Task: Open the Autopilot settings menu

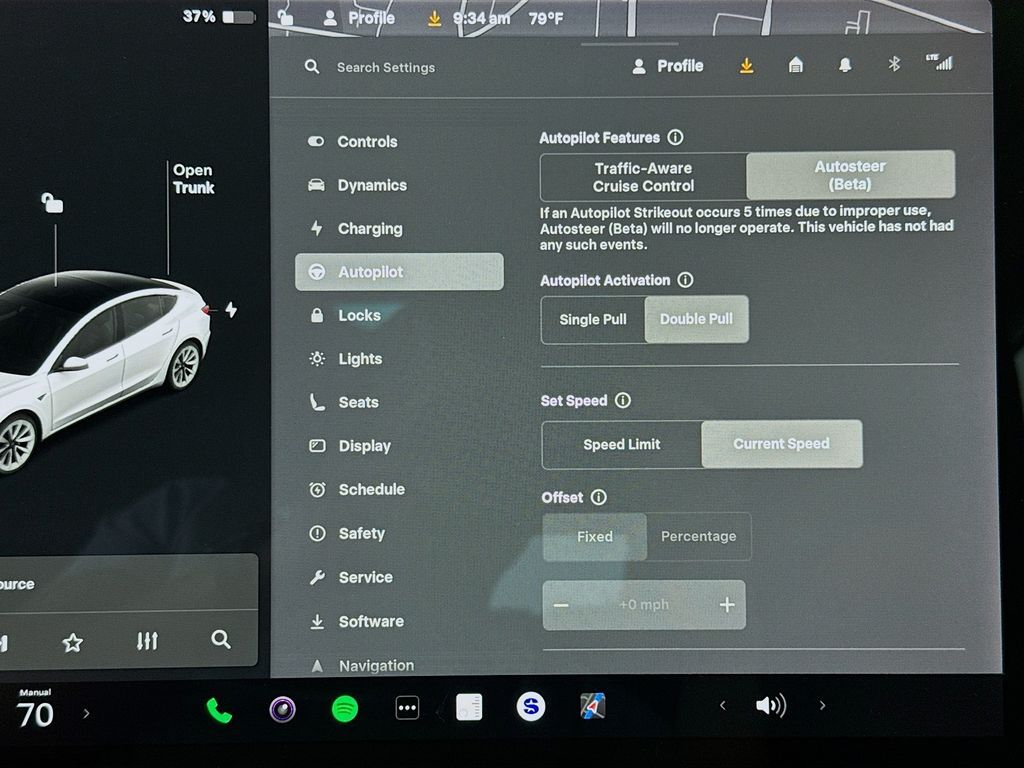Action: point(400,272)
